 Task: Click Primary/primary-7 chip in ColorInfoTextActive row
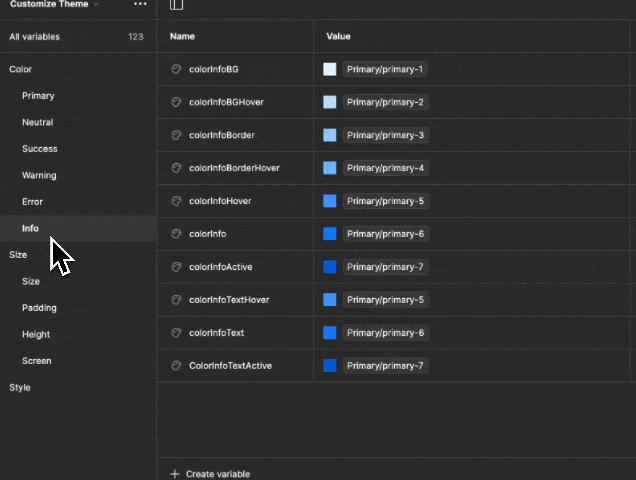pos(385,366)
